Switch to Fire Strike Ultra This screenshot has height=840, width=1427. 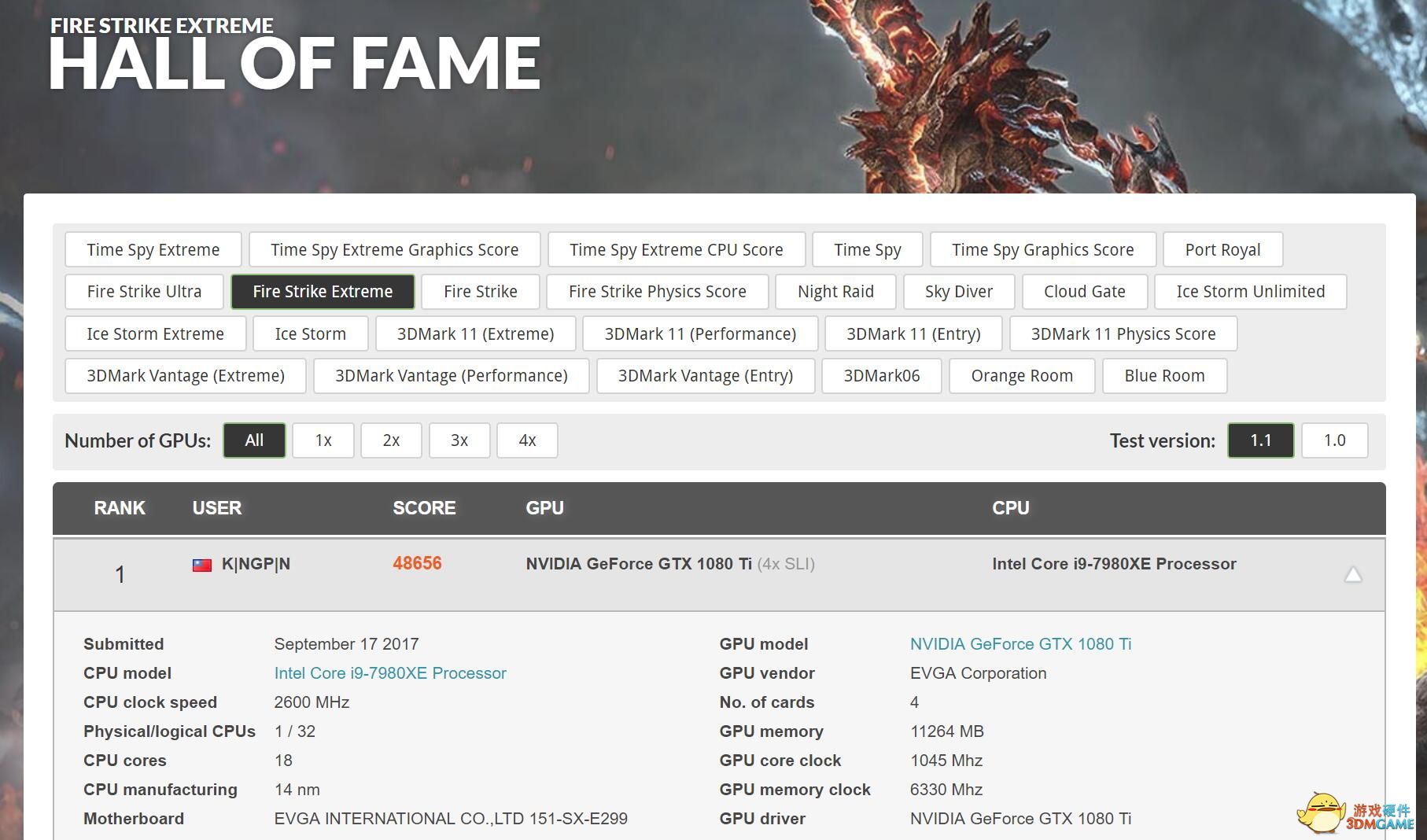[x=145, y=291]
